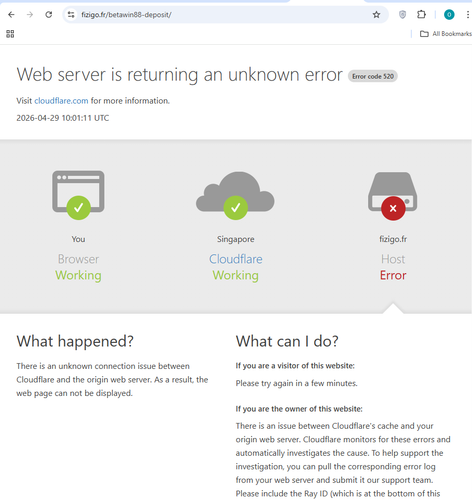Viewport: 472px width, 500px height.
Task: Click the 'You' label under browser icon
Action: pos(78,239)
